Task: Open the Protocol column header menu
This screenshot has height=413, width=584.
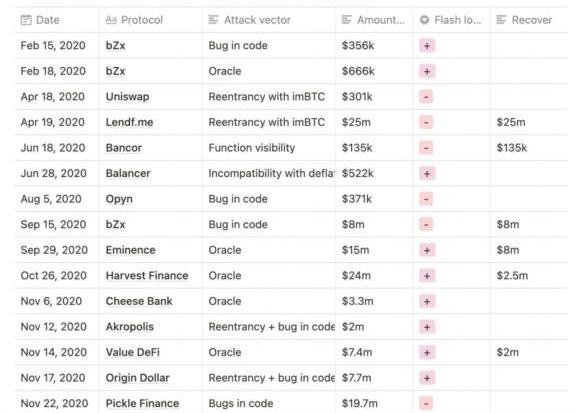Action: tap(151, 20)
